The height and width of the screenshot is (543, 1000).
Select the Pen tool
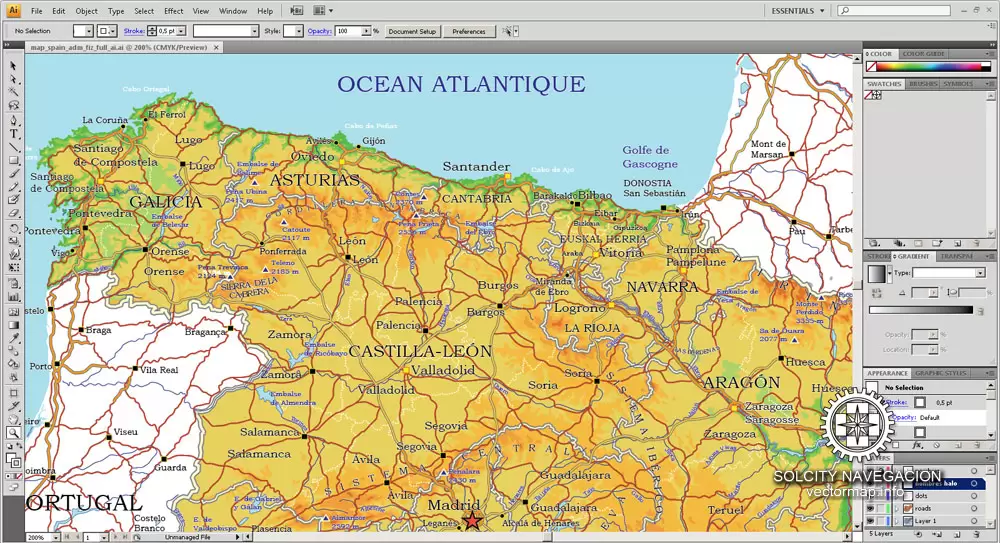[13, 121]
